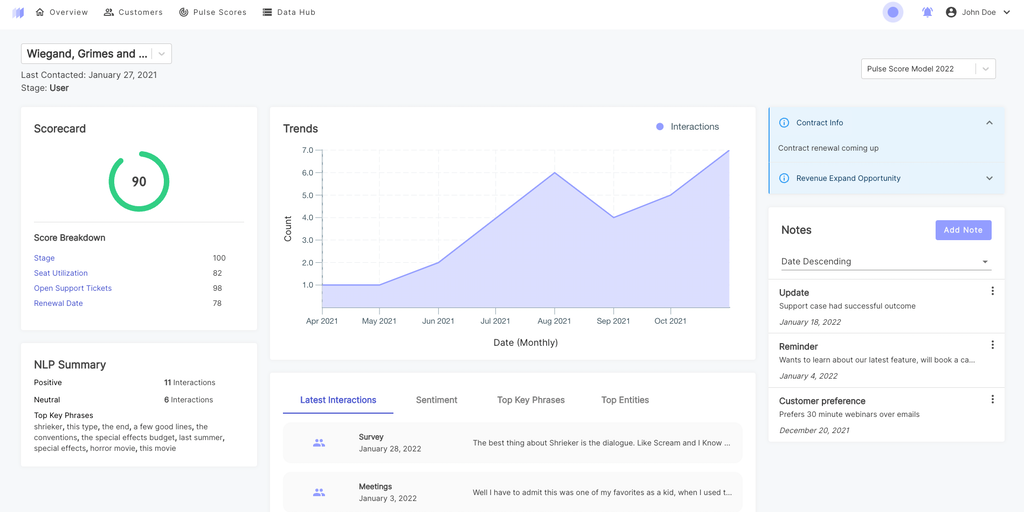Click the Add Note button
1024x512 pixels.
(963, 230)
